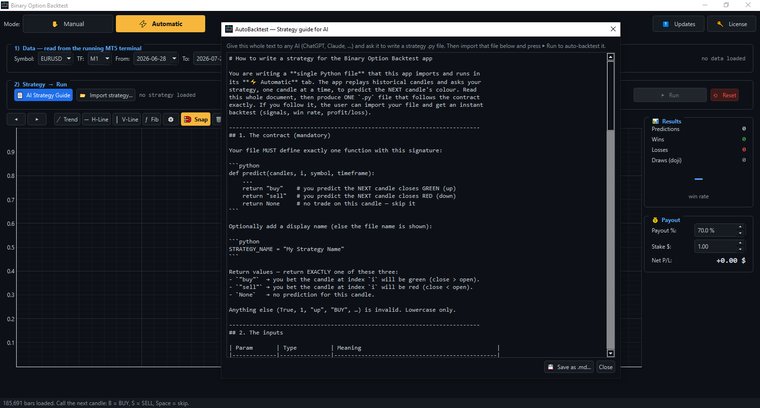Image resolution: width=760 pixels, height=408 pixels.
Task: Maximize the Binary Option Backtest window
Action: 726,5
